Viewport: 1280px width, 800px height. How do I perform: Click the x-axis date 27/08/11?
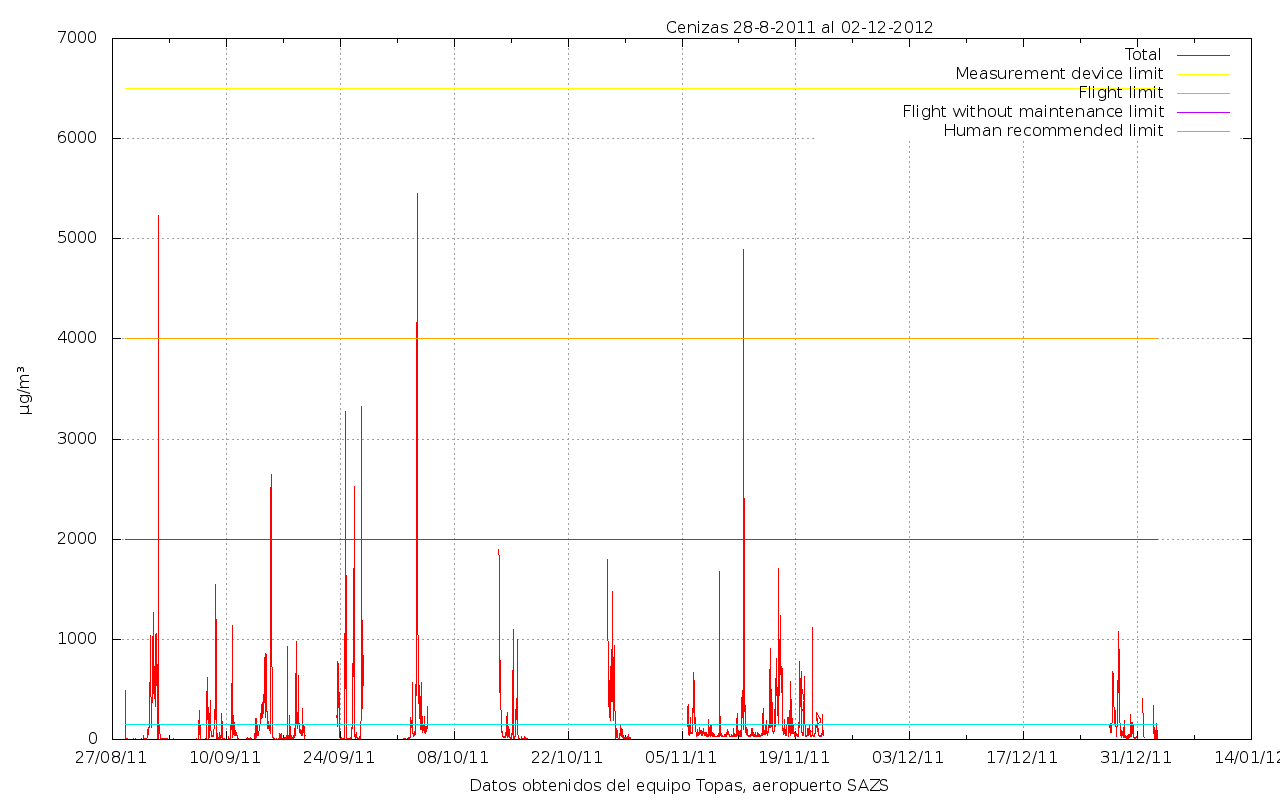pos(112,758)
